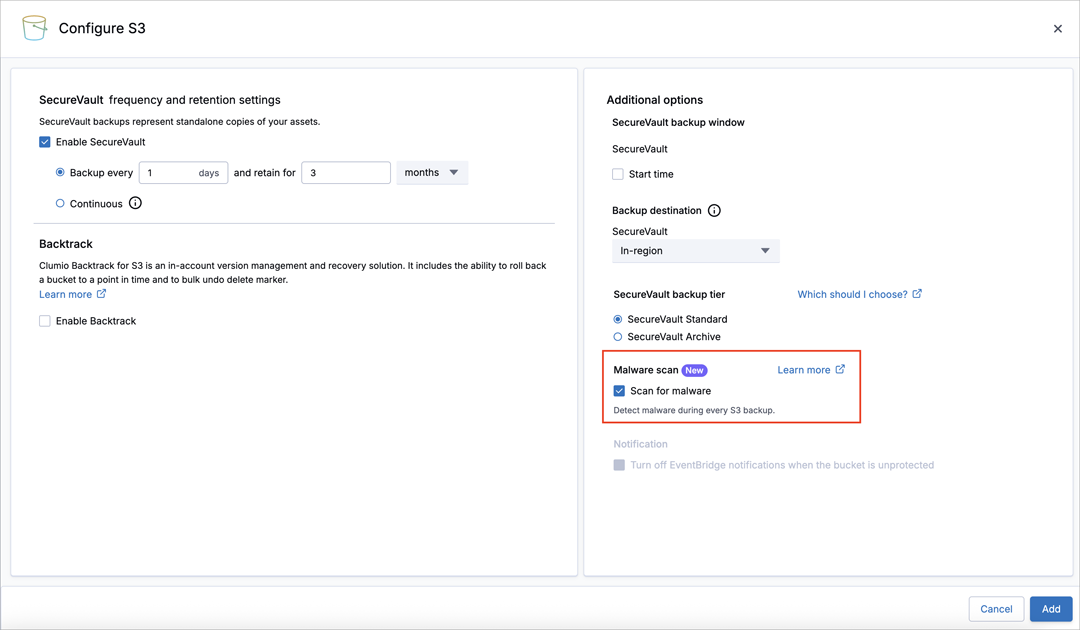Uncheck Enable SecureVault checkbox
Image resolution: width=1080 pixels, height=630 pixels.
click(45, 142)
